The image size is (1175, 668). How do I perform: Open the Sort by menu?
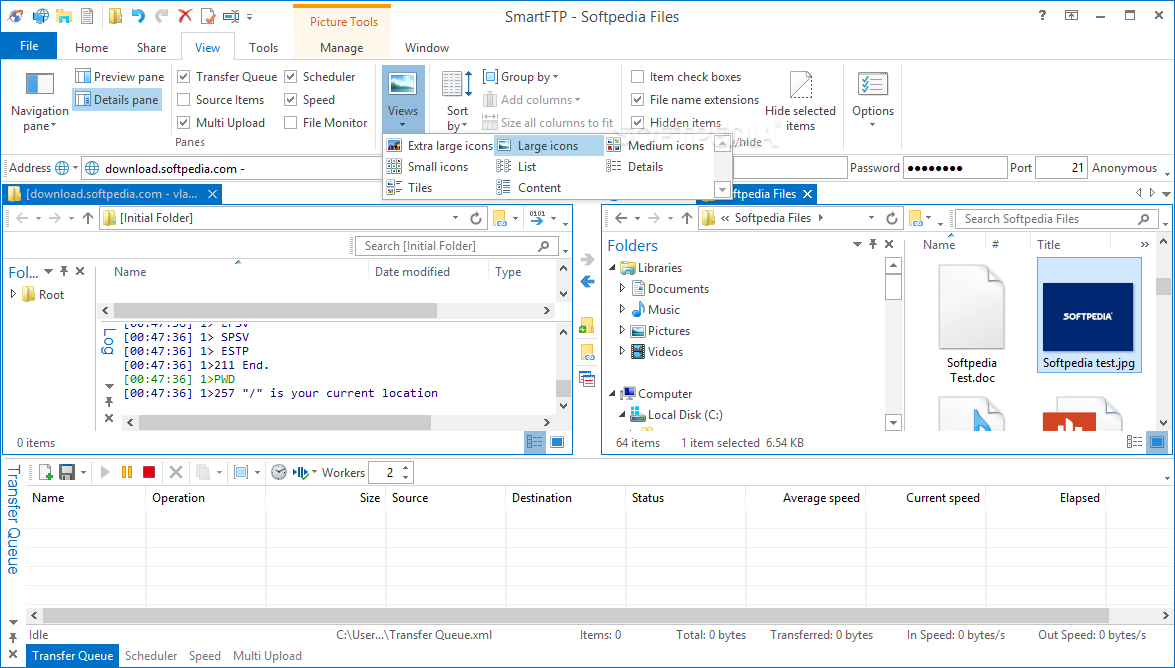[x=457, y=100]
